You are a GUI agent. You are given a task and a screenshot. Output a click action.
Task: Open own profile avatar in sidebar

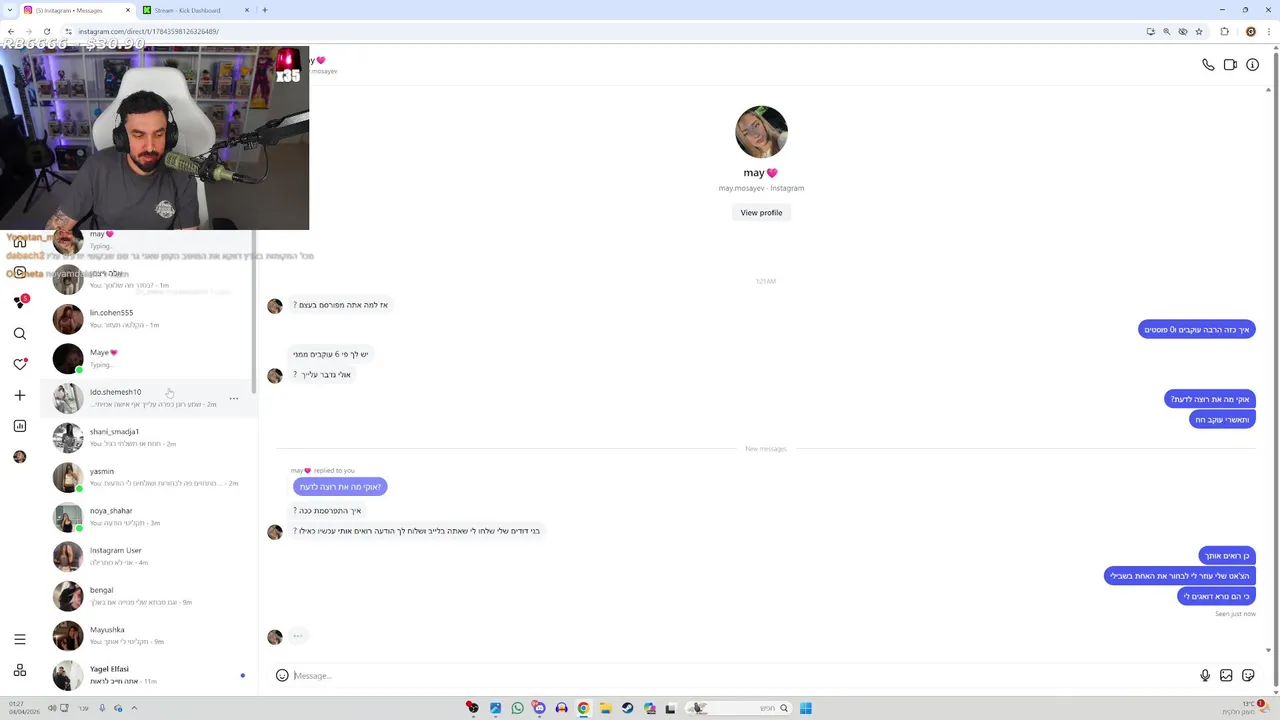(20, 457)
